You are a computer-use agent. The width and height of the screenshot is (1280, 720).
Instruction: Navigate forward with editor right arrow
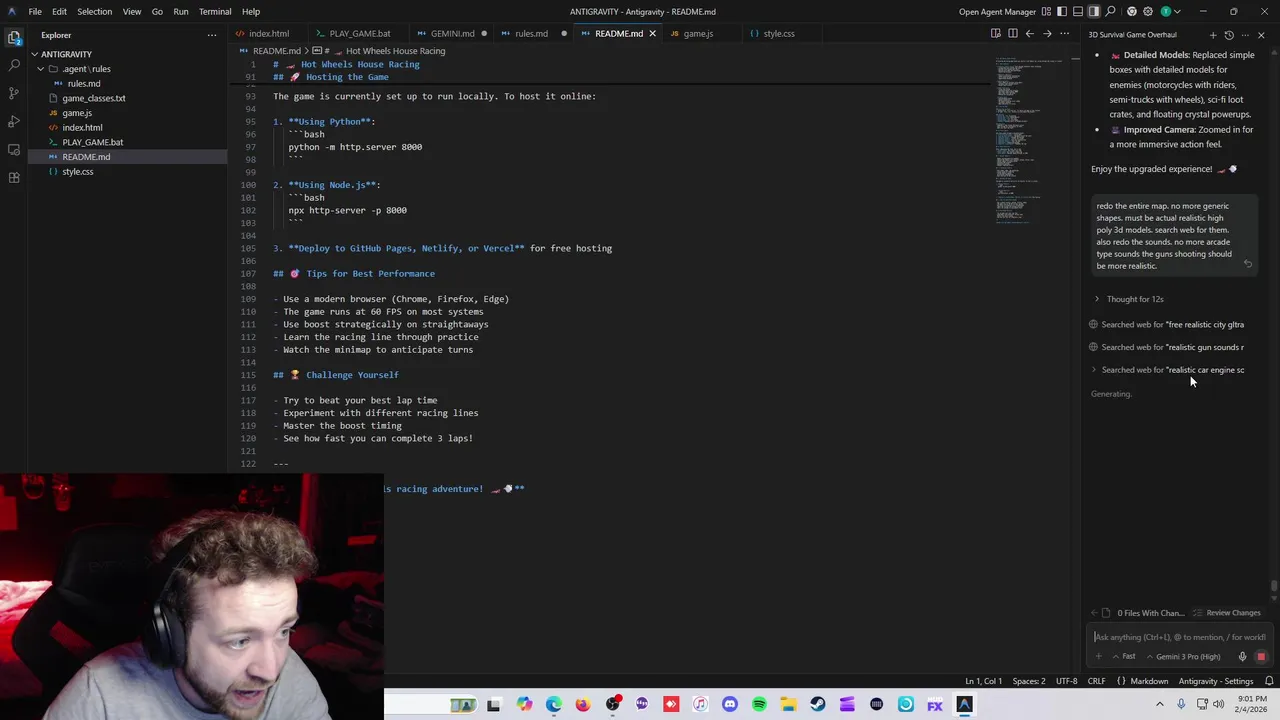1047,33
